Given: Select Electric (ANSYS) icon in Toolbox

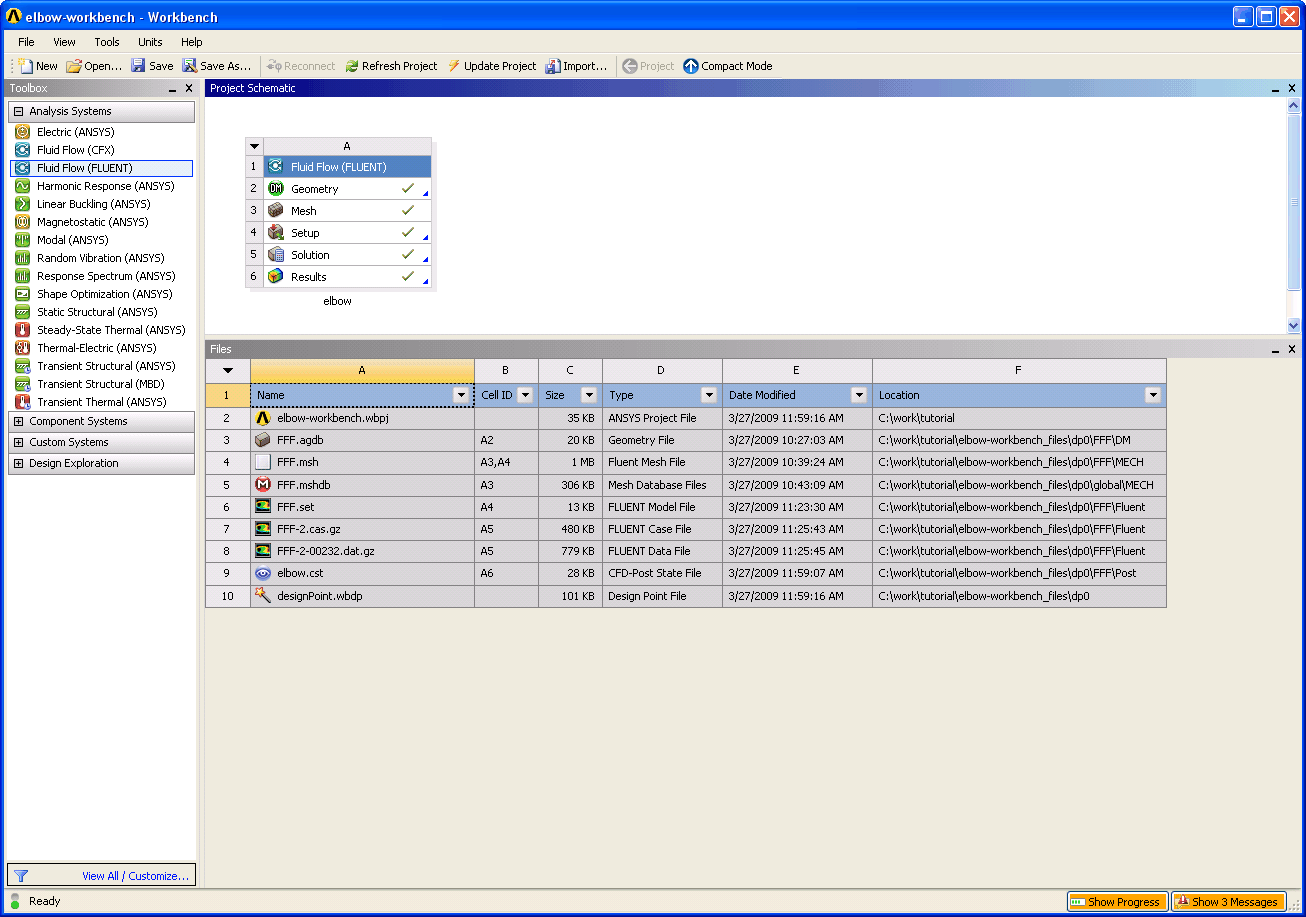Looking at the screenshot, I should [22, 132].
